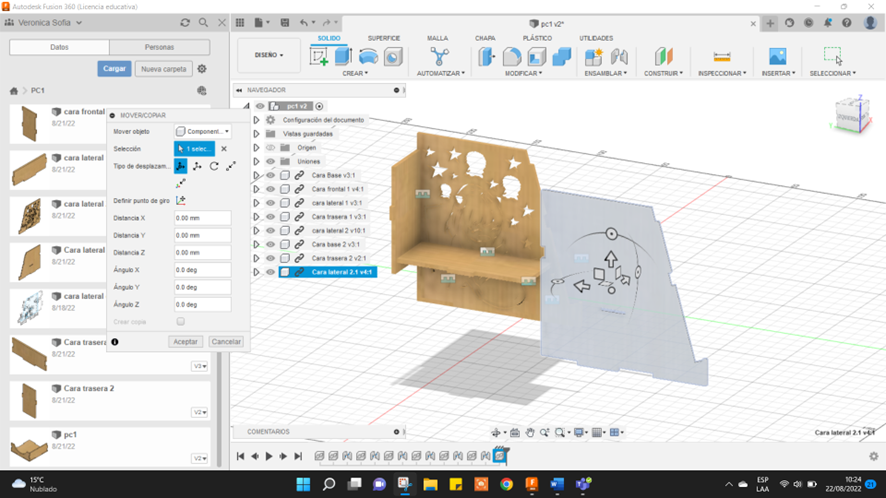
Task: Select the Combine modify tool
Action: (x=562, y=57)
